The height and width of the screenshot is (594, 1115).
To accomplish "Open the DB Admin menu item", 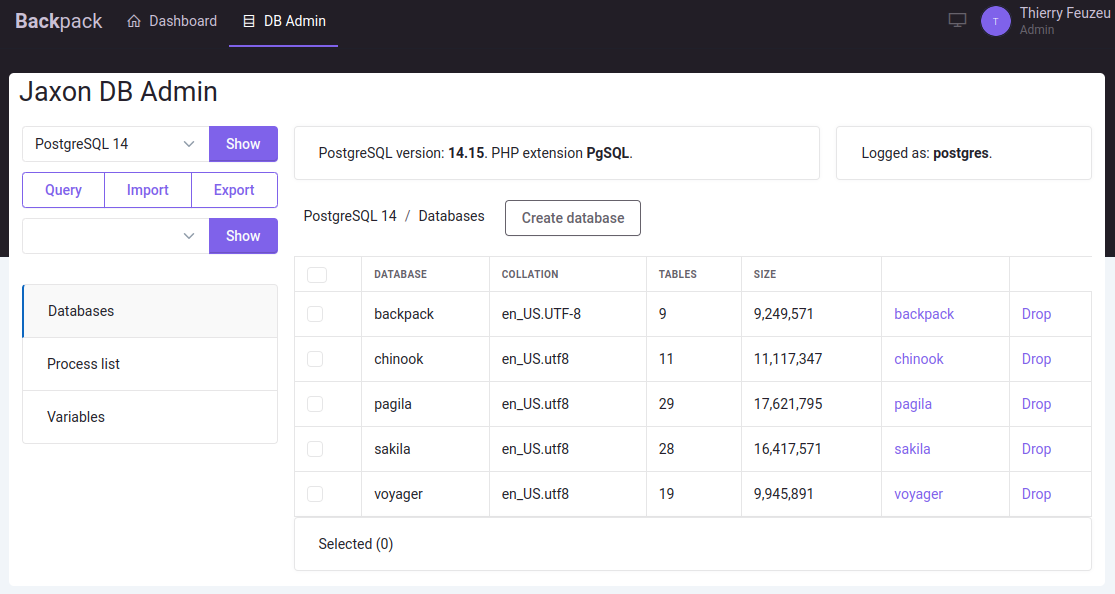I will pos(284,21).
